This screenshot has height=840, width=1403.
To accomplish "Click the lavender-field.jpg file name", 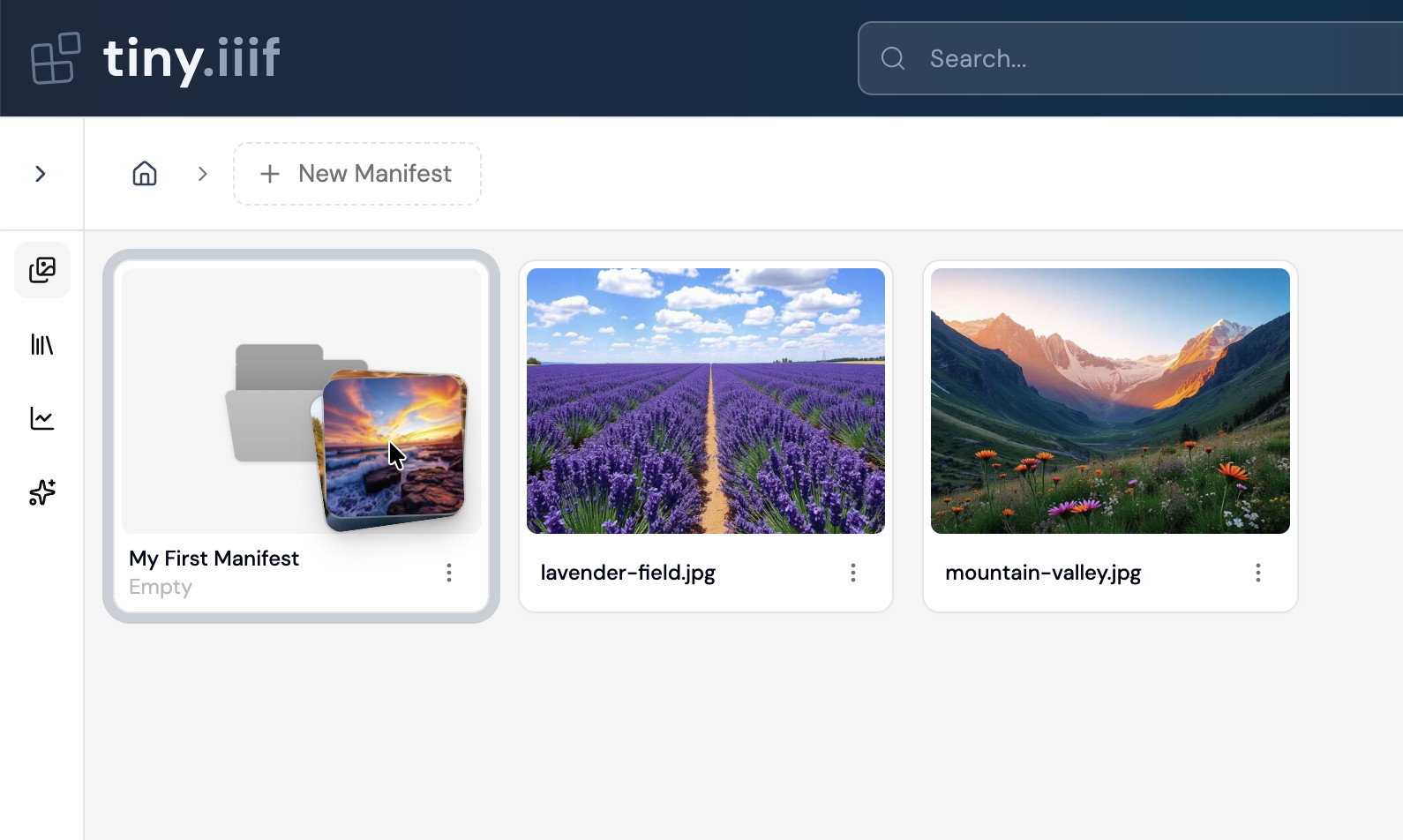I will 627,573.
